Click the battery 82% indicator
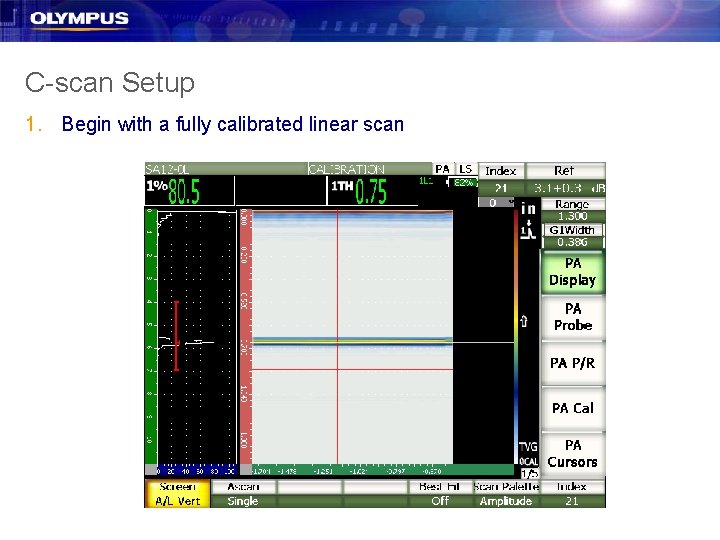720x540 pixels. (463, 183)
